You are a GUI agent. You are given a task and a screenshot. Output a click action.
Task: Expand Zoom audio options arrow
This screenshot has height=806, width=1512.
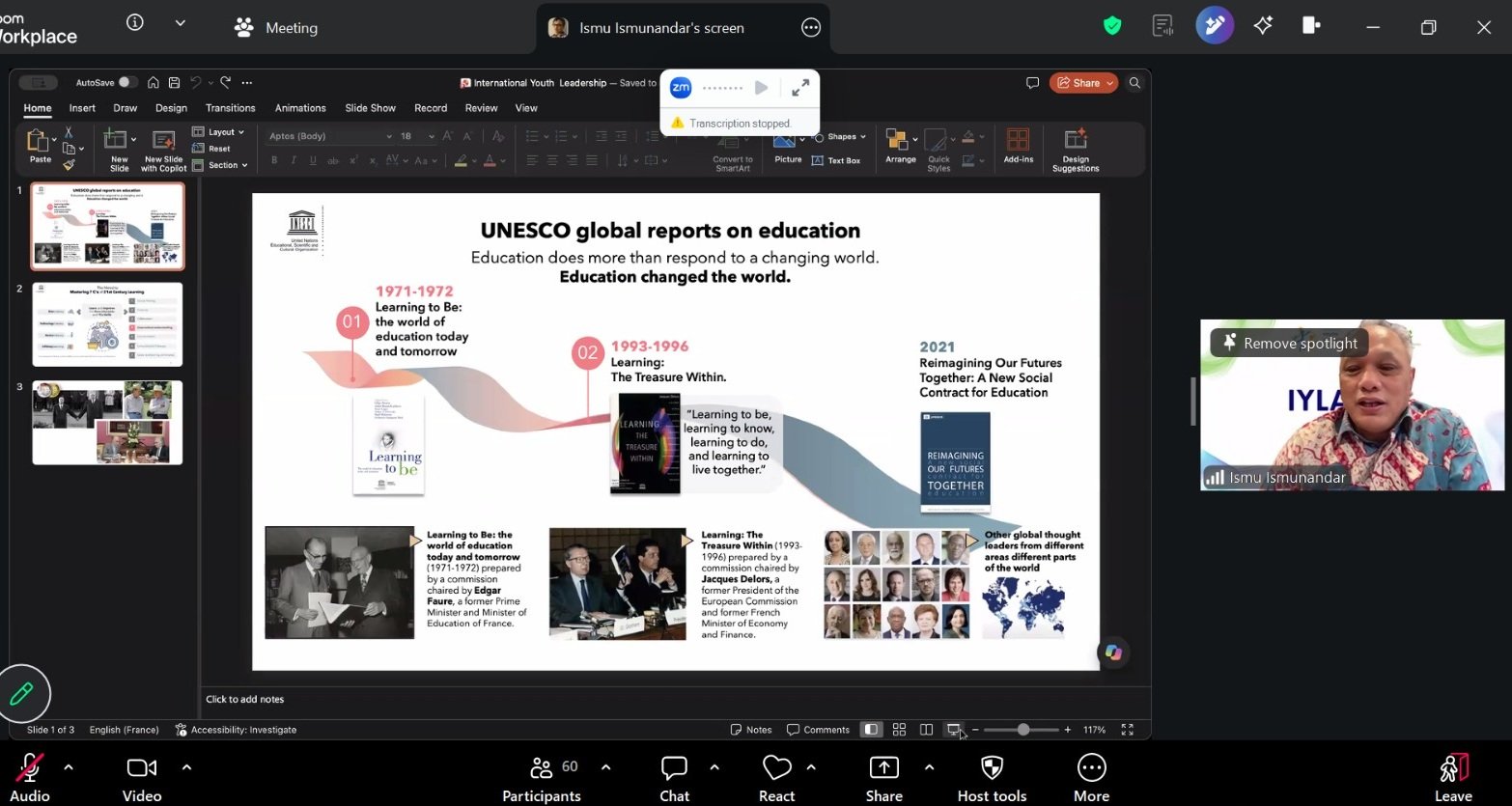(x=69, y=767)
